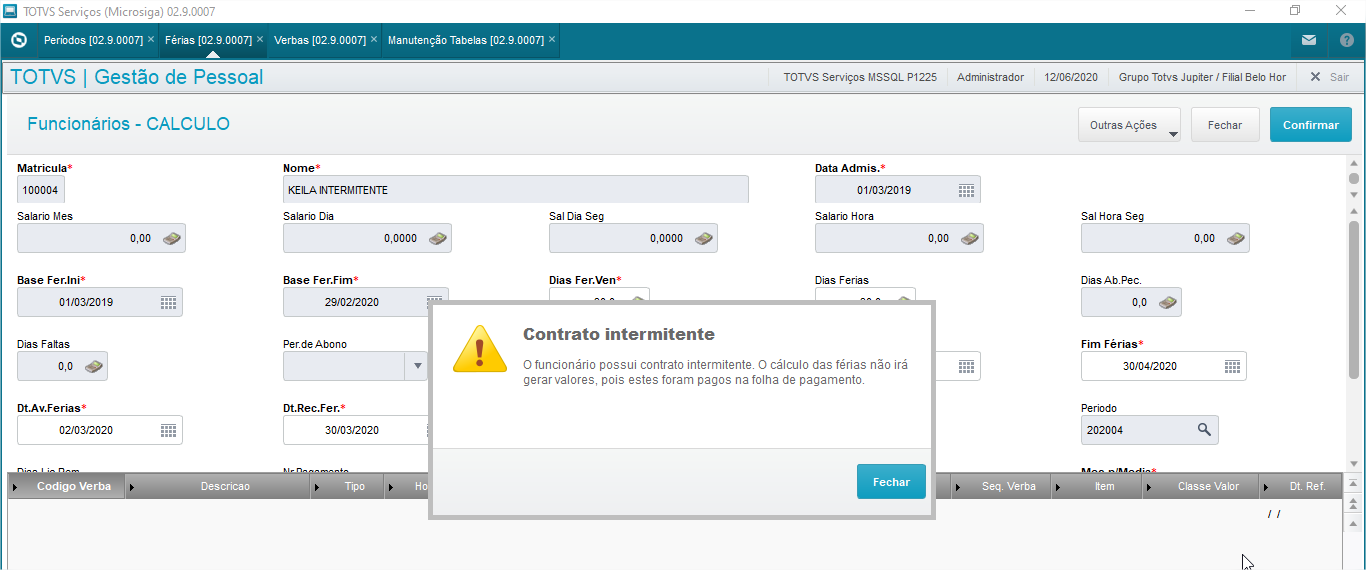The image size is (1366, 570).
Task: Click the Matricula field with 100004
Action: (41, 190)
